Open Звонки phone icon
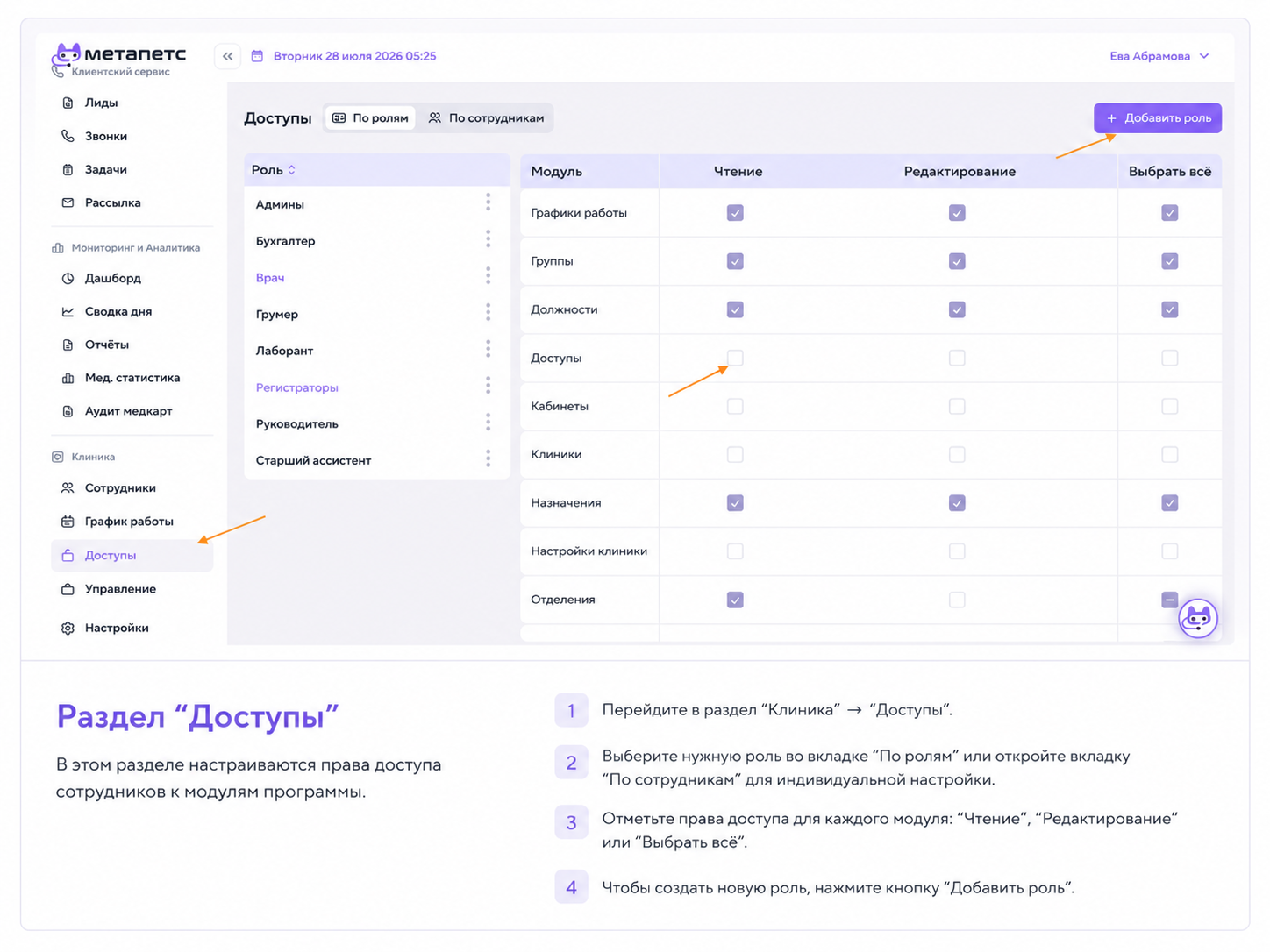 pyautogui.click(x=68, y=136)
